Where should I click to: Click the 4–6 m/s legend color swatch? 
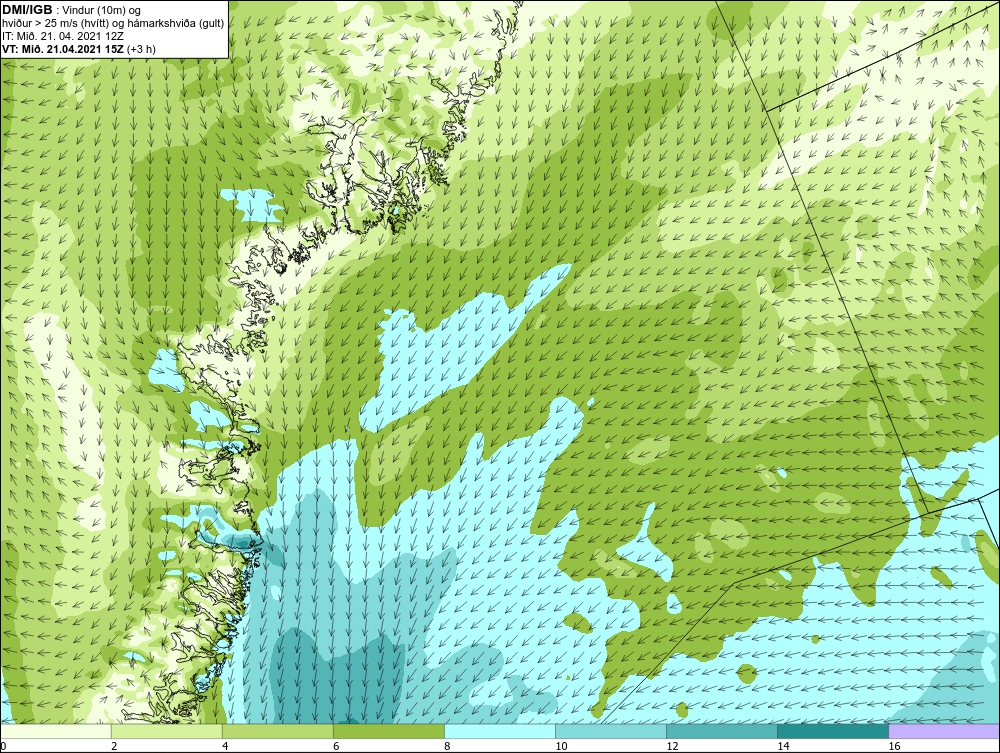278,731
